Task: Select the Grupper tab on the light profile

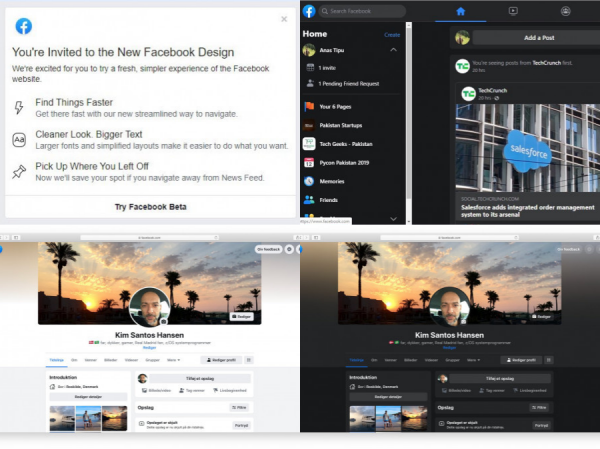Action: [152, 360]
